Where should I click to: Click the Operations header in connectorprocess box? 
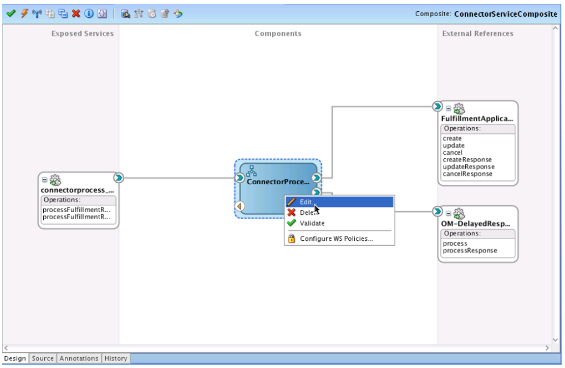coord(79,200)
